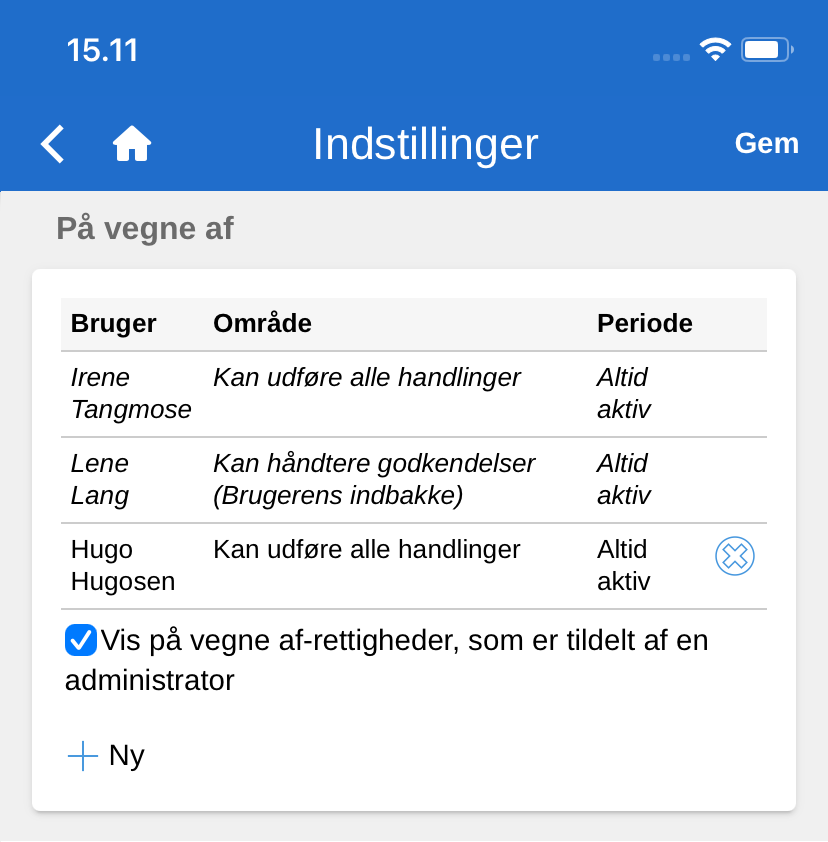Tap the cellular signal dots
Viewport: 828px width, 842px height.
pos(671,57)
